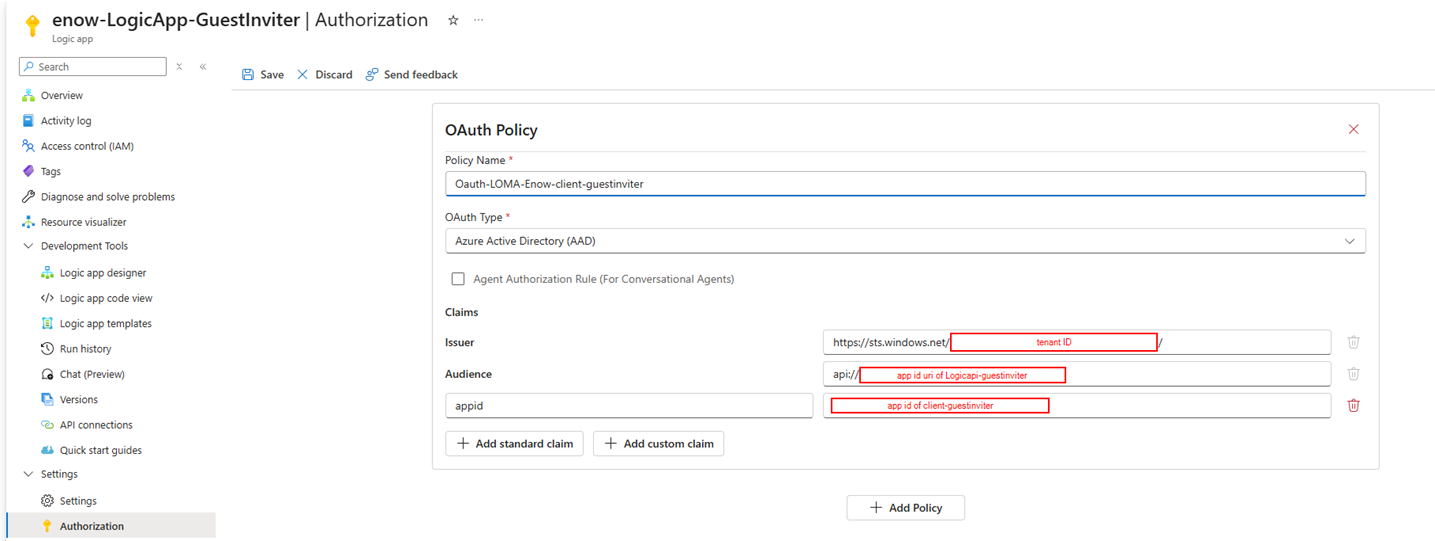
Task: Delete the appid claim with red trash icon
Action: (1353, 406)
